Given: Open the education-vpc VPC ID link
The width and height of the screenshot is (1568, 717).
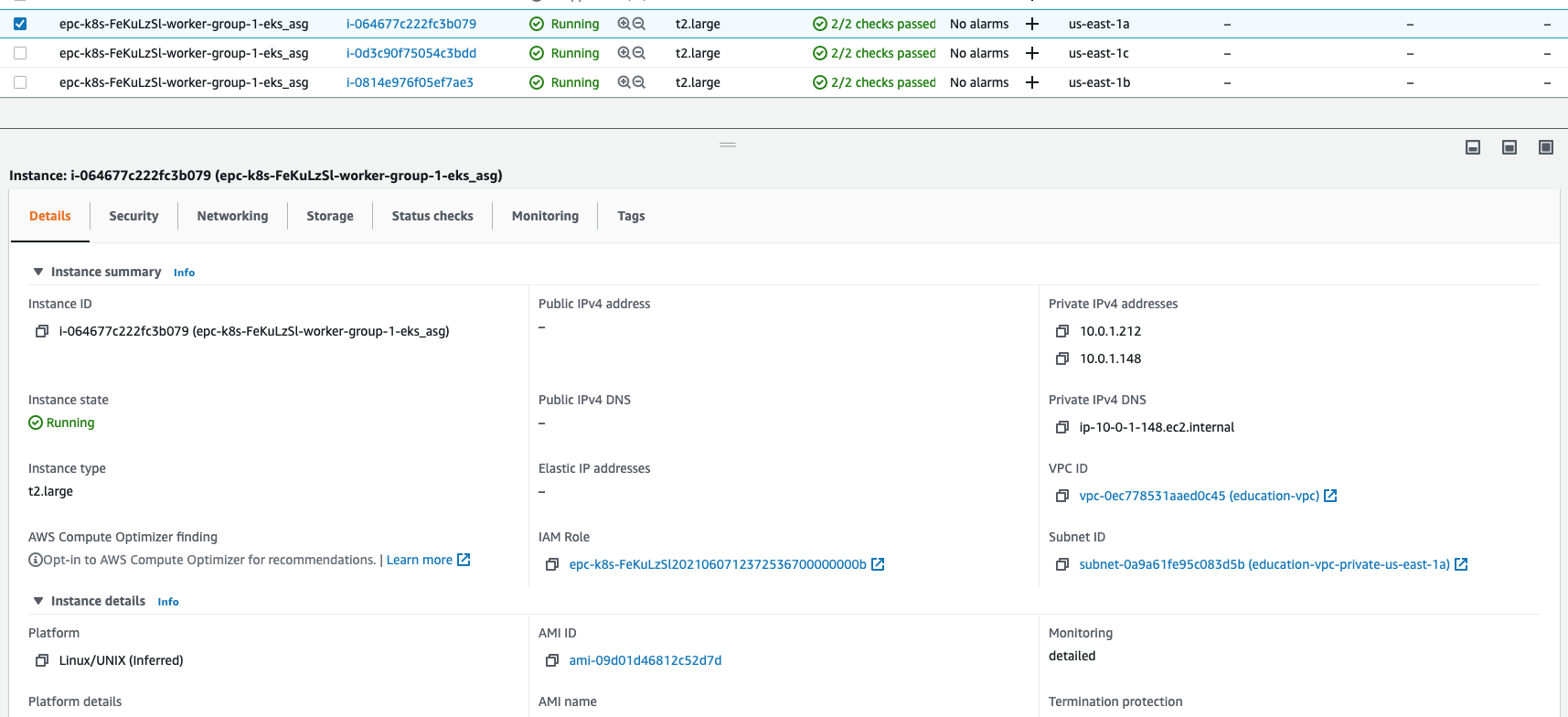Looking at the screenshot, I should 1199,496.
